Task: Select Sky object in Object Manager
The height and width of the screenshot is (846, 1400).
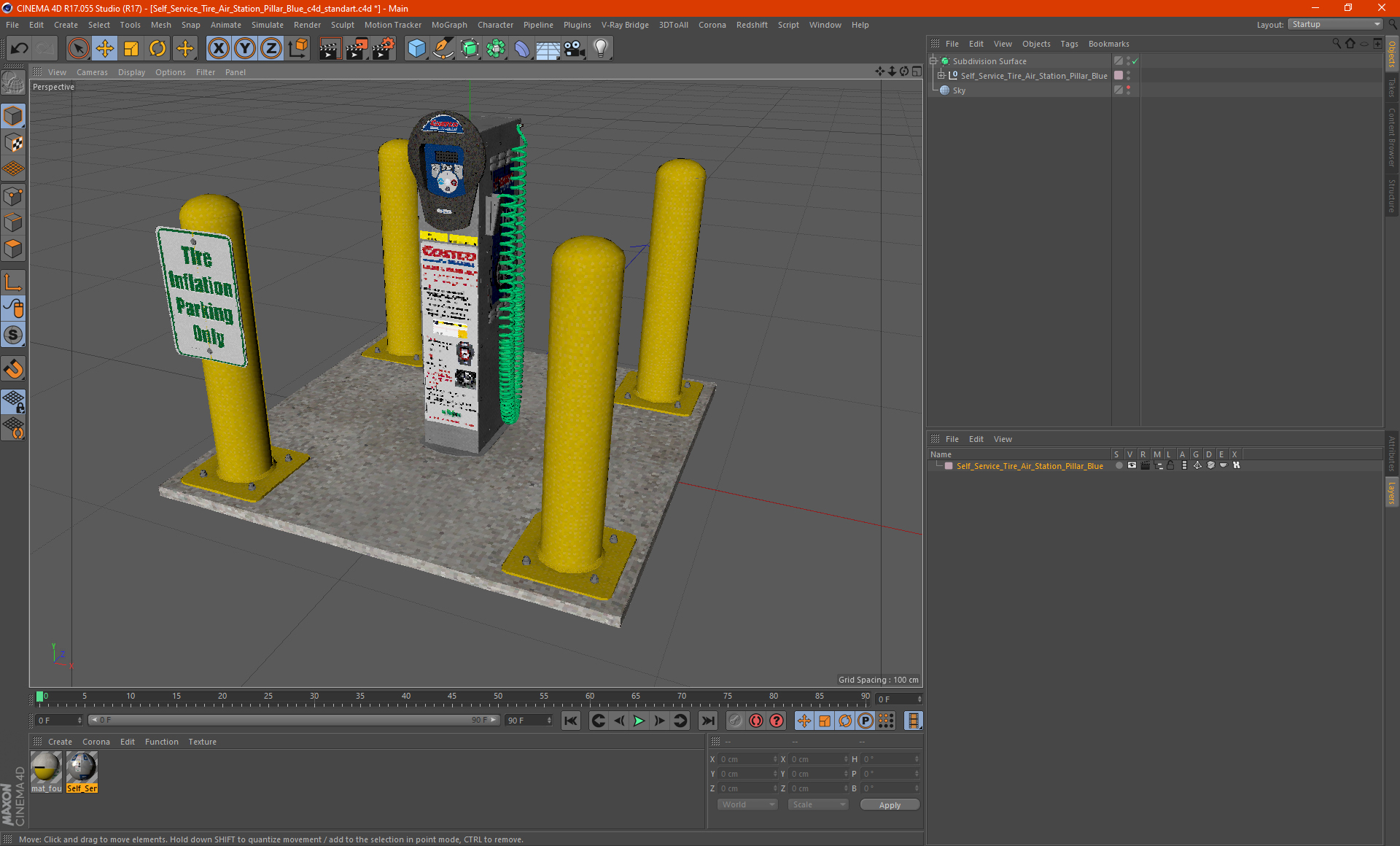Action: click(959, 90)
